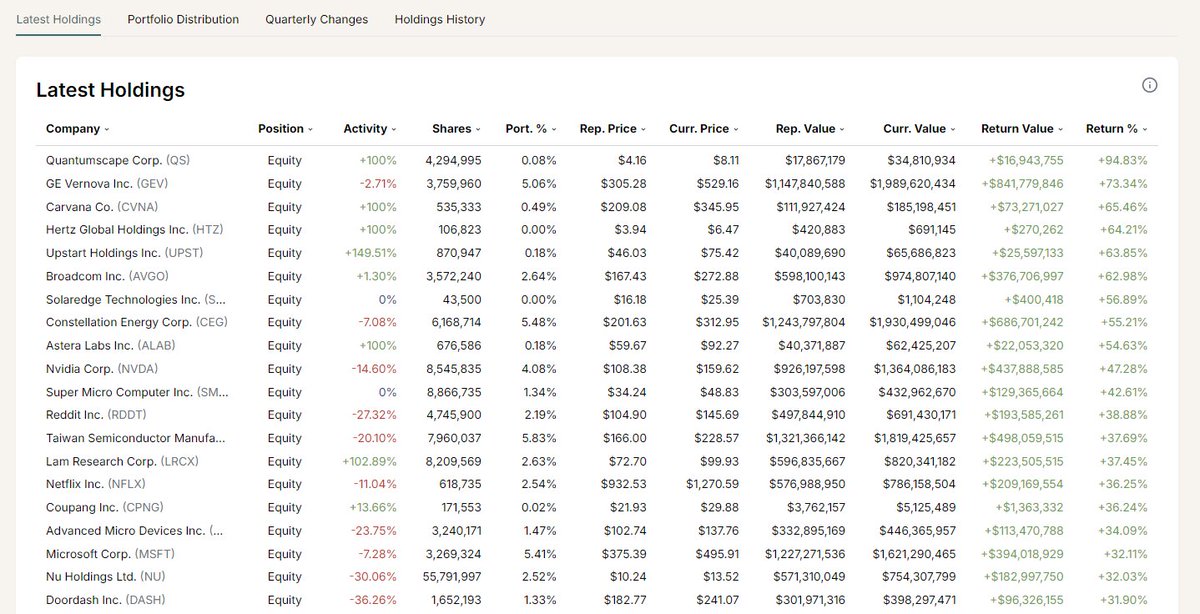Click GE Vernova activity value -2.71%

click(x=378, y=184)
